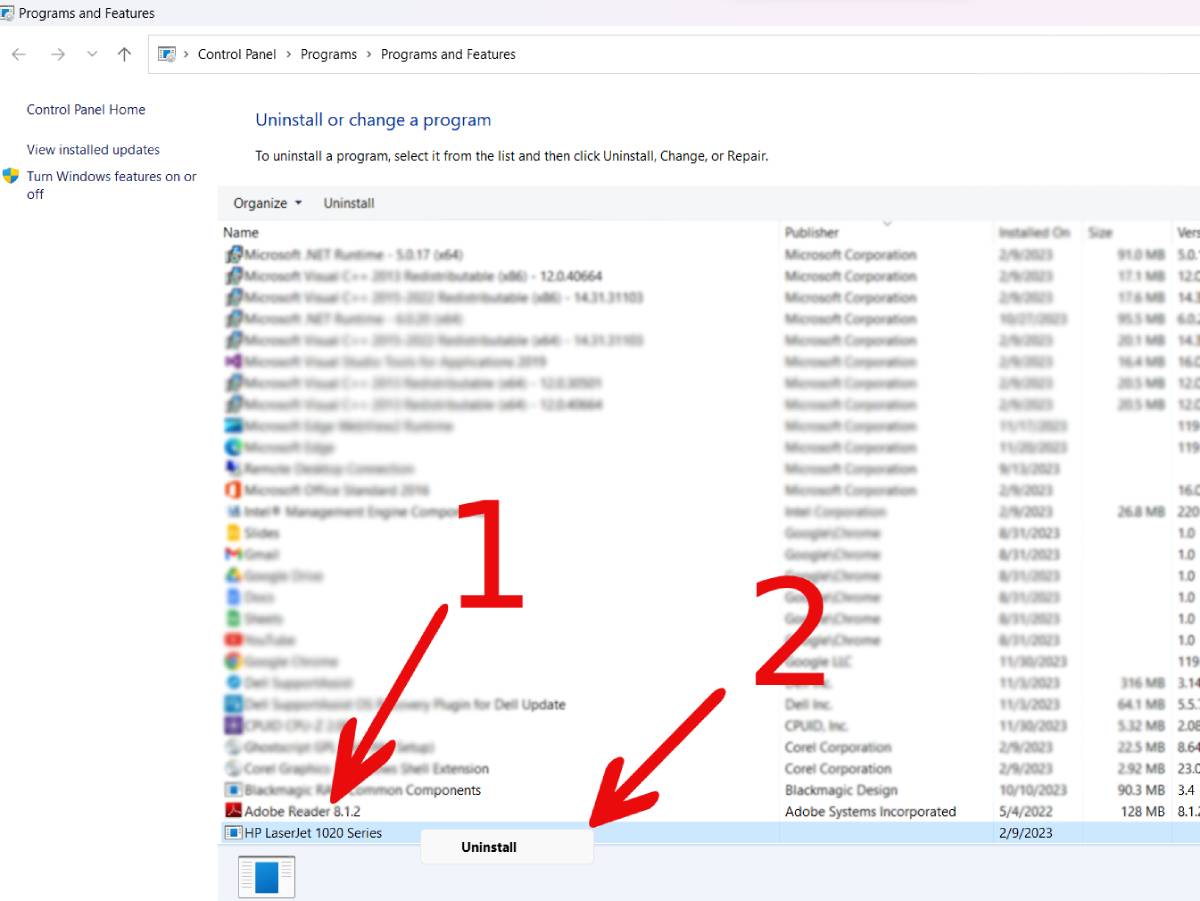Choose Uninstall from the context menu
The image size is (1200, 901).
(x=488, y=846)
